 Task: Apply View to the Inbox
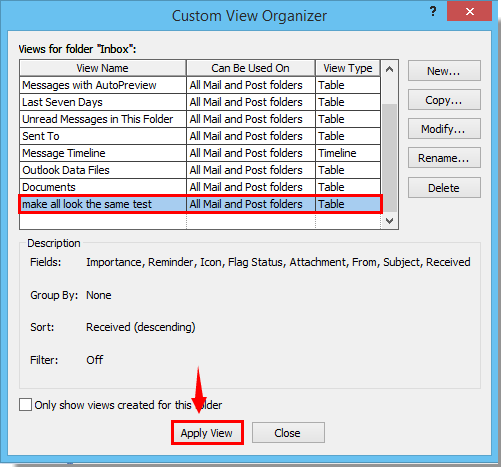tap(207, 433)
